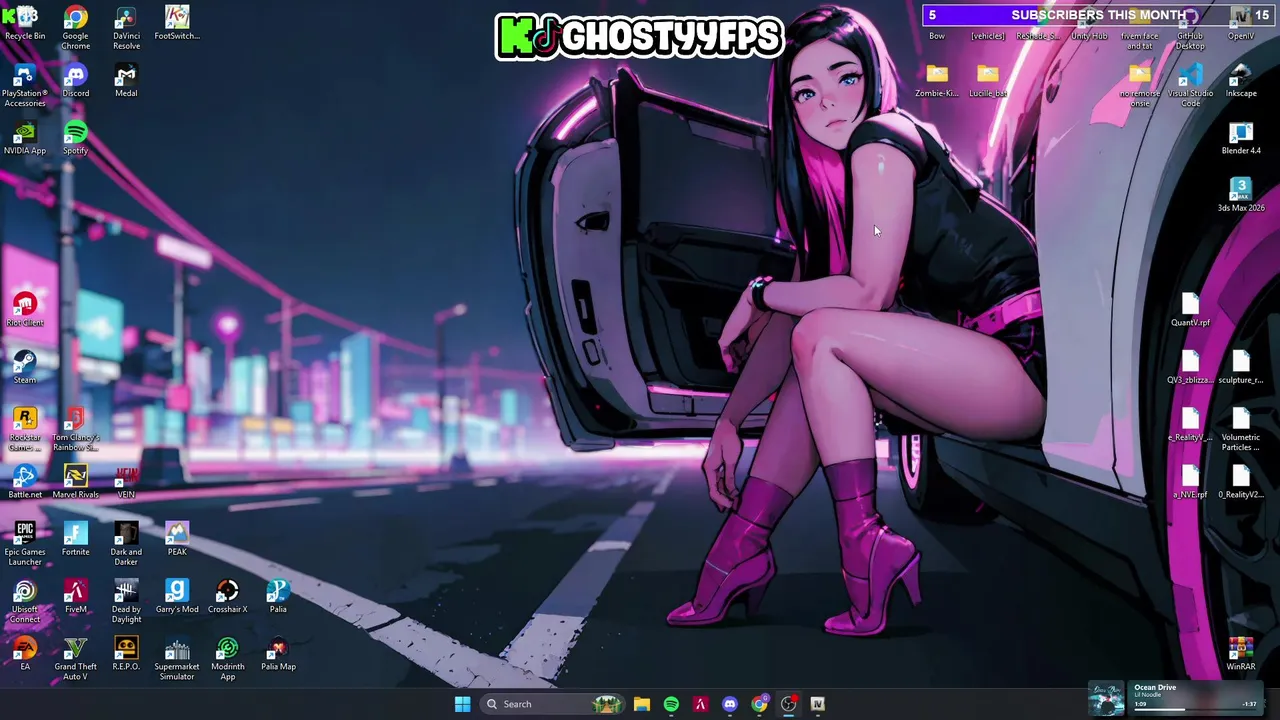Select the FiveM desktop icon

pos(75,596)
